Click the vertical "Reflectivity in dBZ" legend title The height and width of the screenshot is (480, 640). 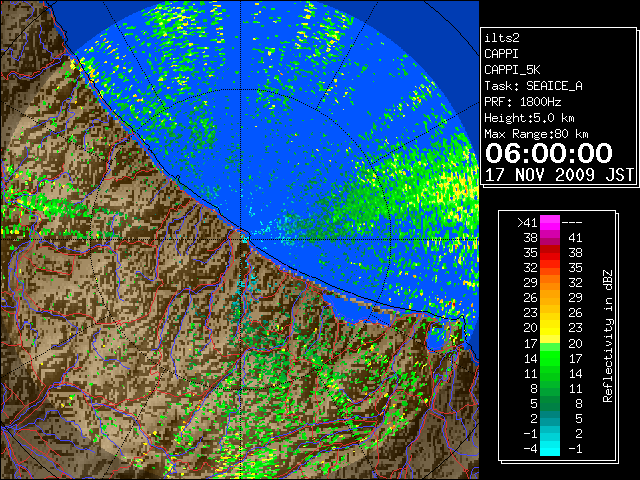tap(608, 336)
